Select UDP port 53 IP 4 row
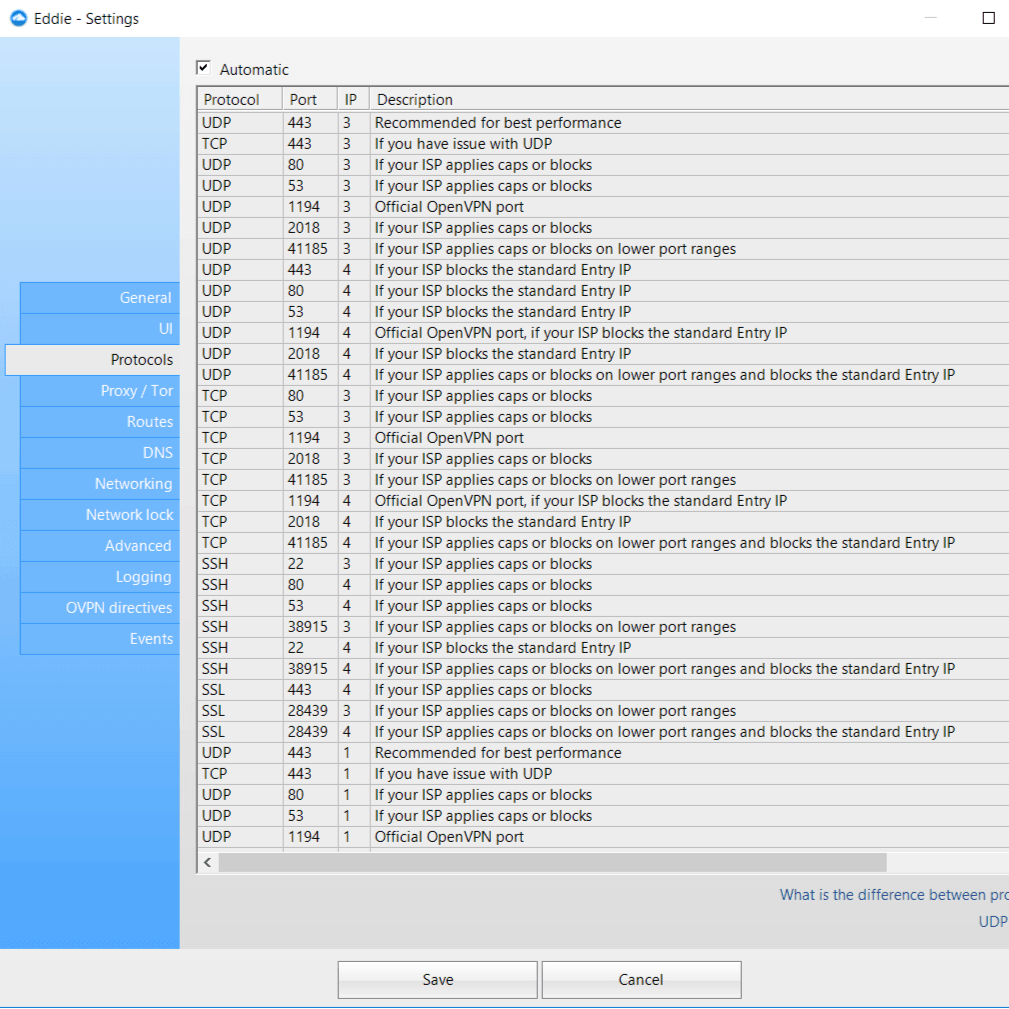 603,312
